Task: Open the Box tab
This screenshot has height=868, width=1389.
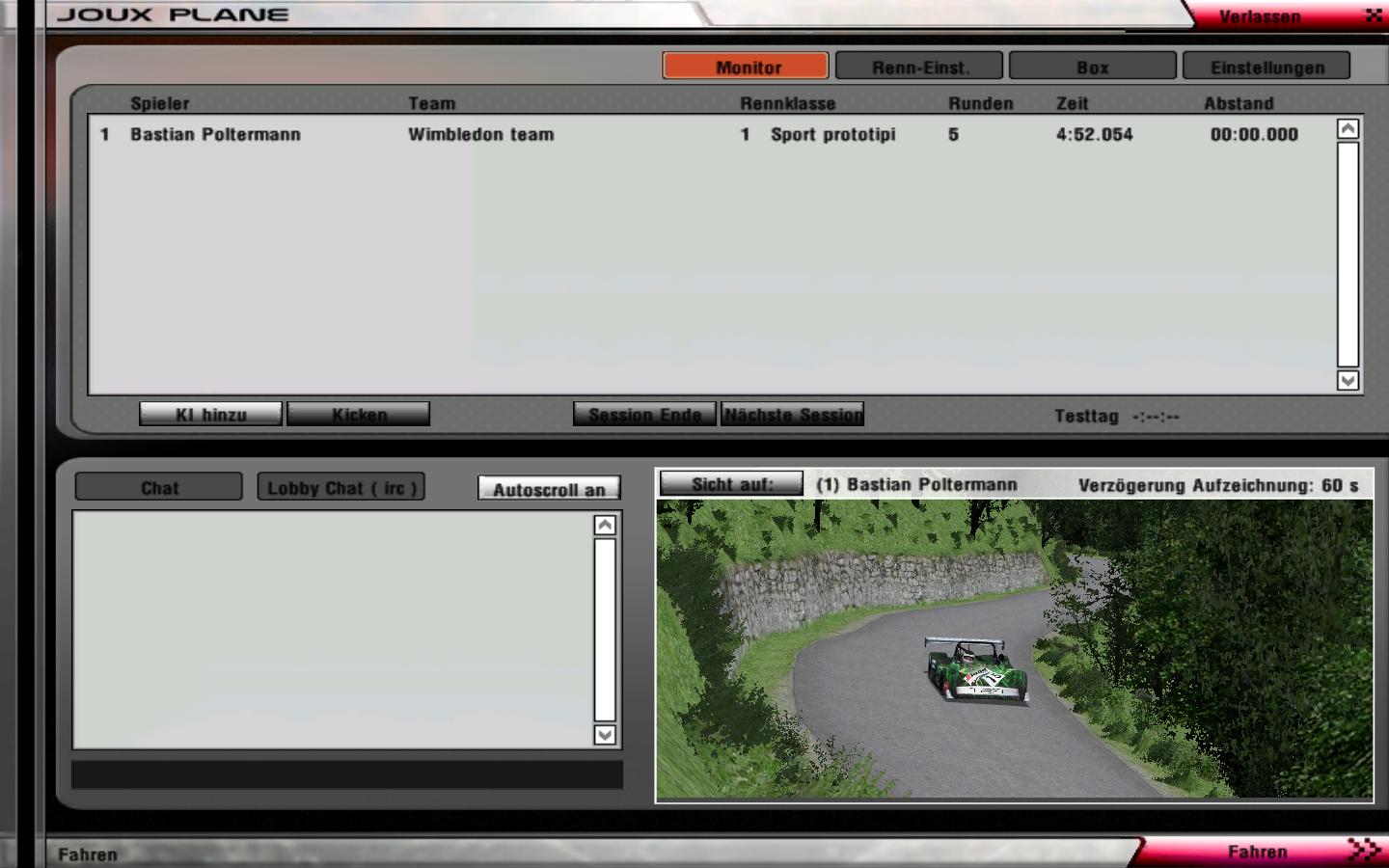Action: click(1092, 67)
